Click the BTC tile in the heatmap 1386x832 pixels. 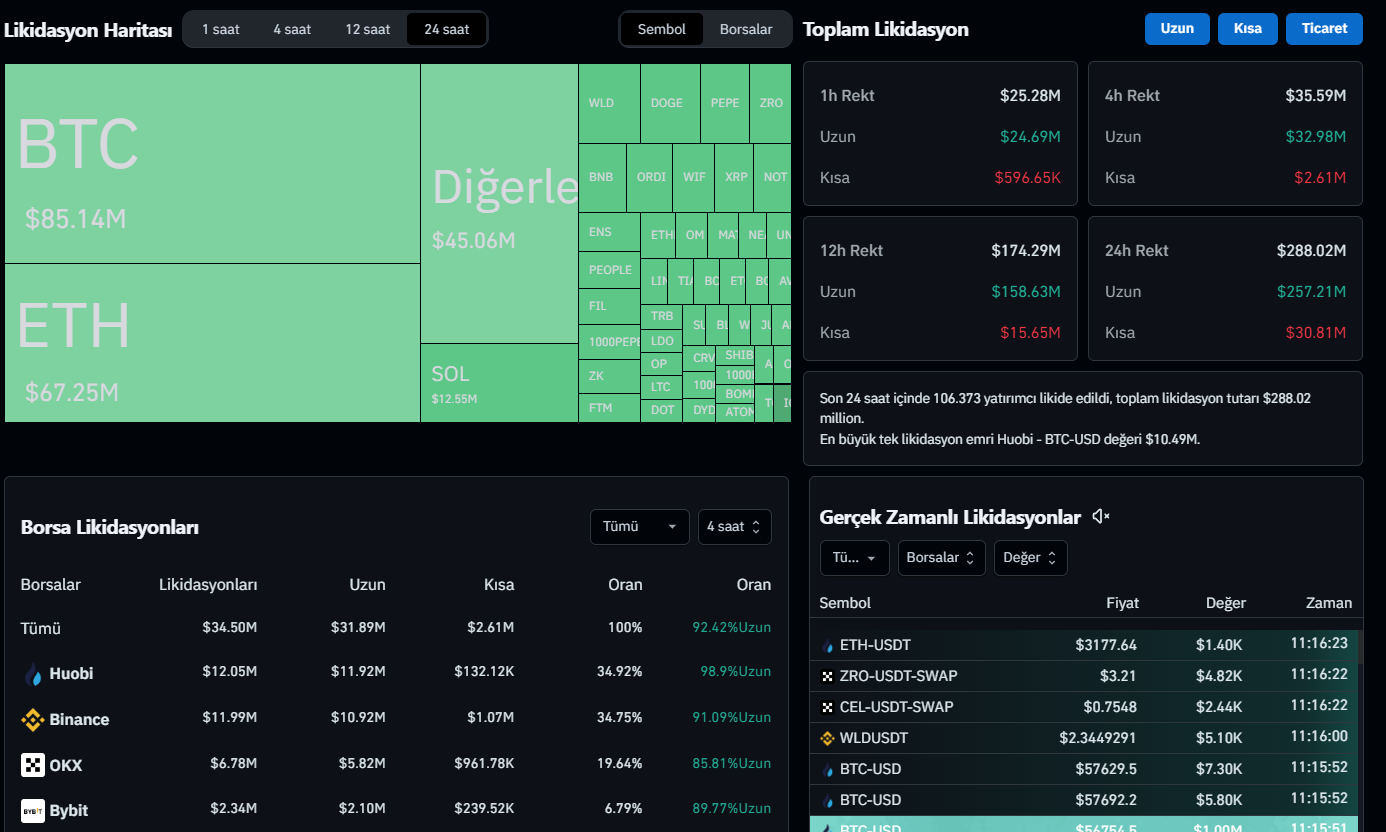(x=212, y=164)
